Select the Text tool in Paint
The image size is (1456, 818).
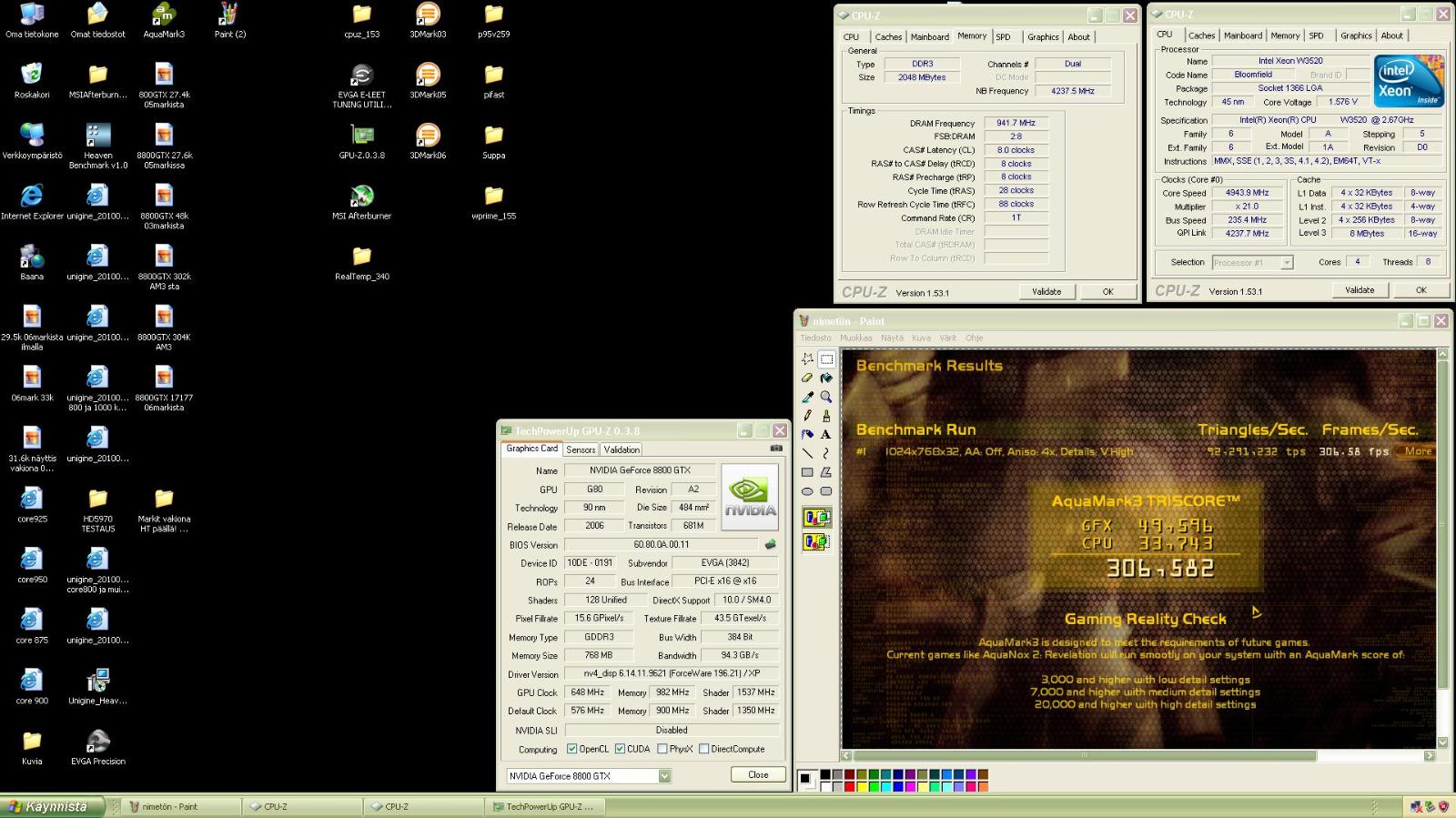pos(826,434)
